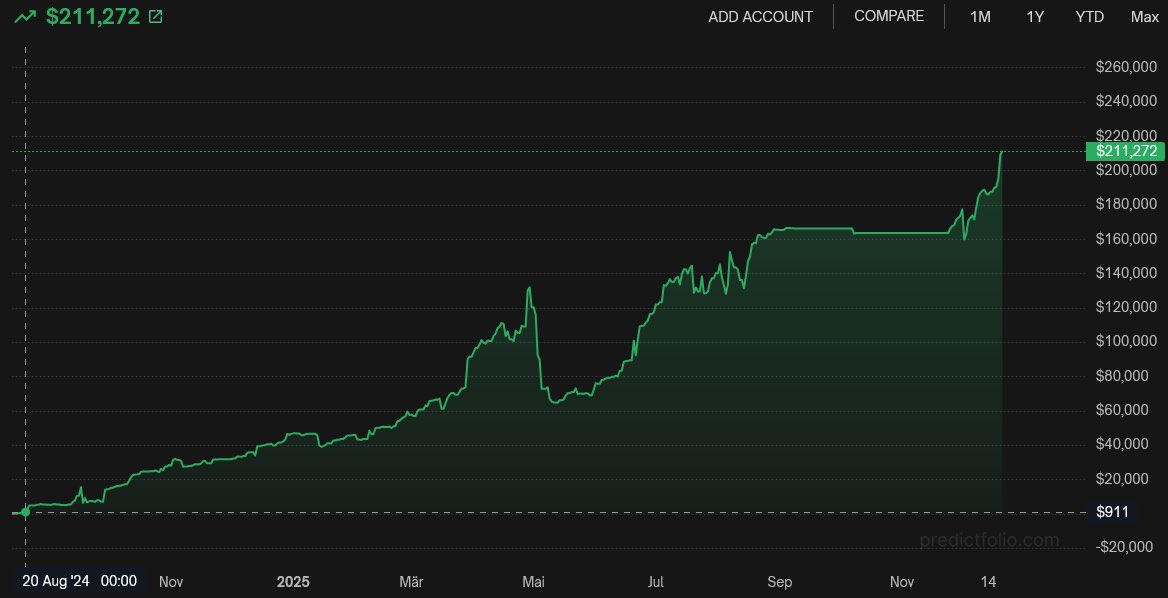The width and height of the screenshot is (1168, 598).
Task: Select the 1M time range
Action: tap(980, 16)
